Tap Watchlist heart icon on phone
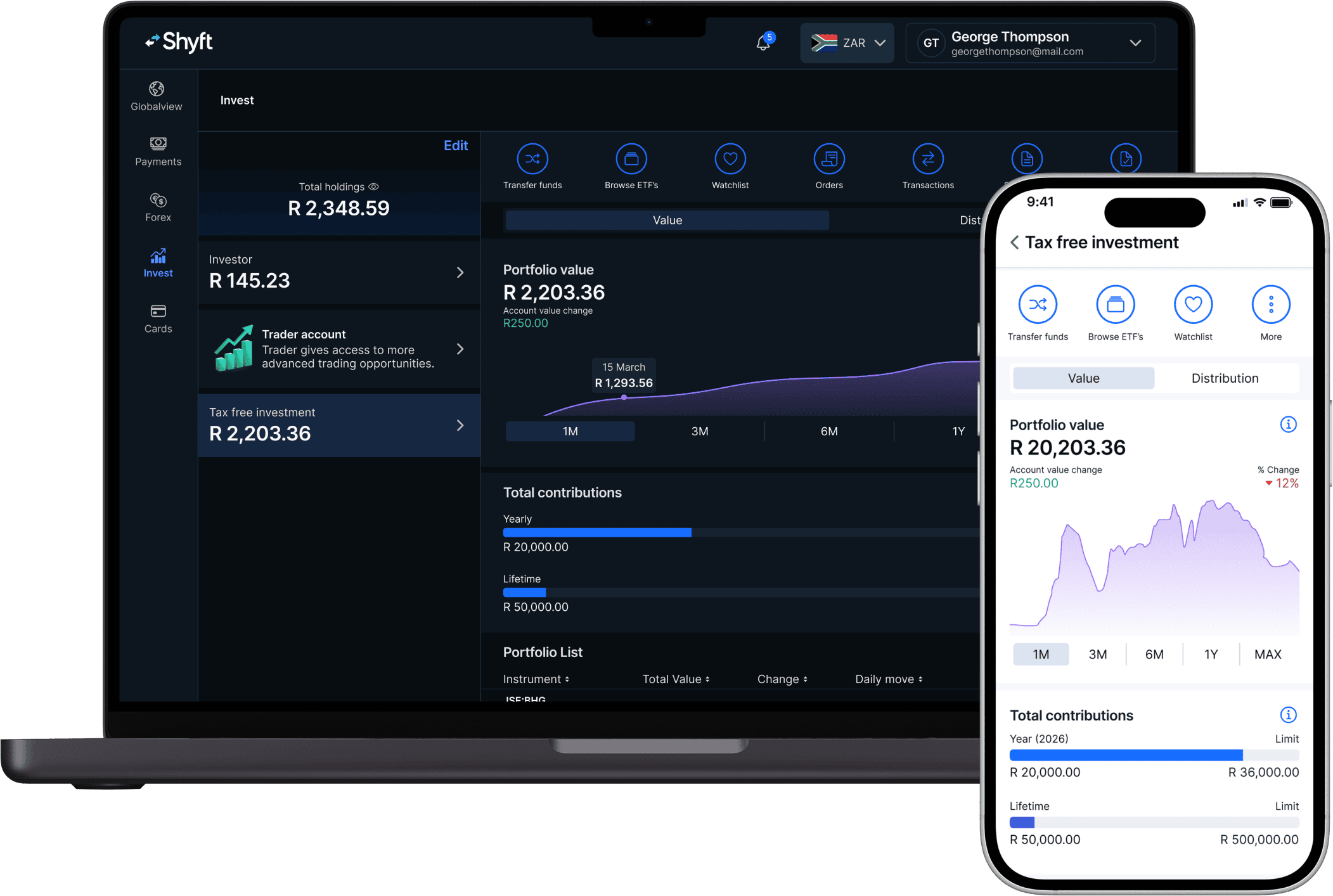 tap(1193, 305)
